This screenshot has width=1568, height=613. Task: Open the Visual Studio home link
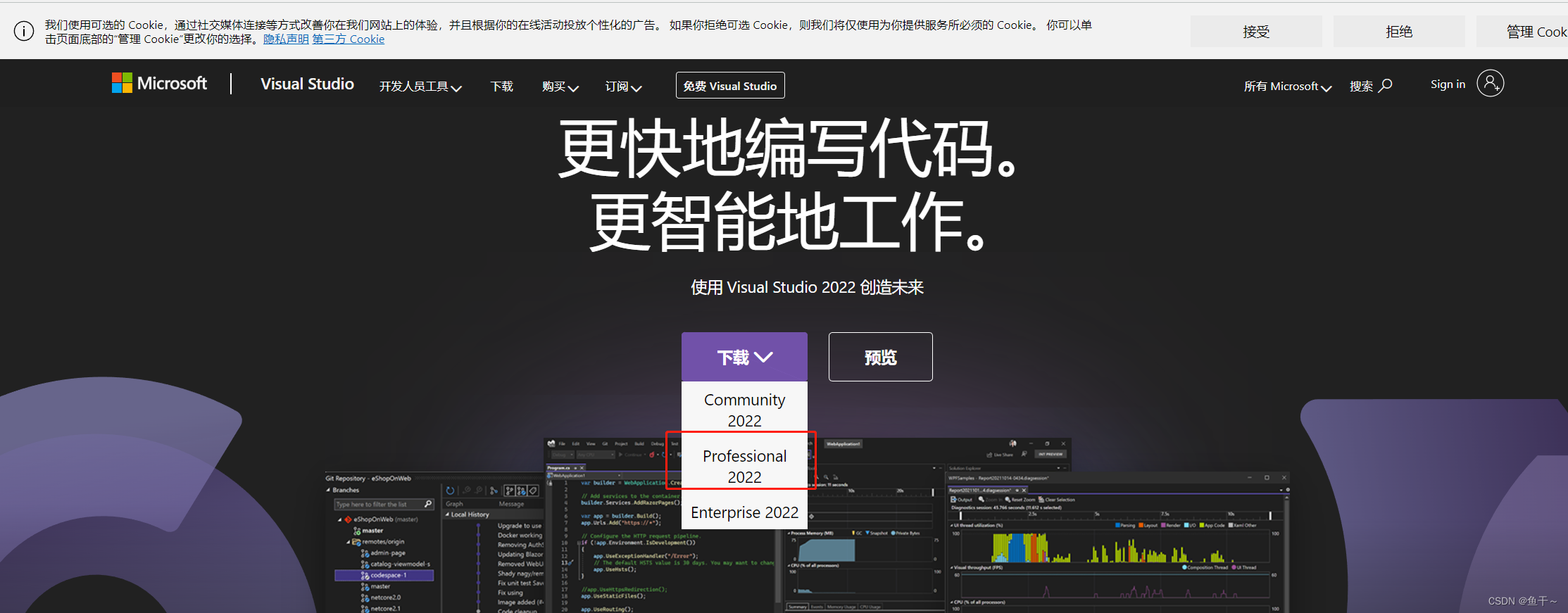coord(307,84)
